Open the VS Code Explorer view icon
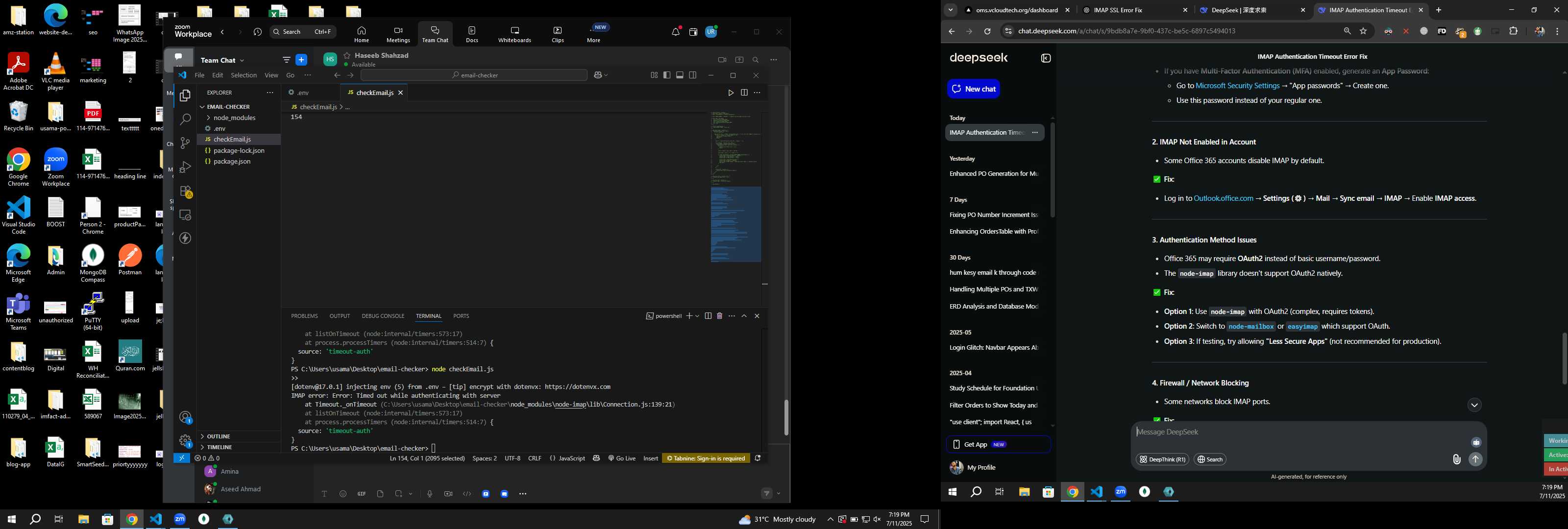The image size is (1568, 529). [185, 96]
